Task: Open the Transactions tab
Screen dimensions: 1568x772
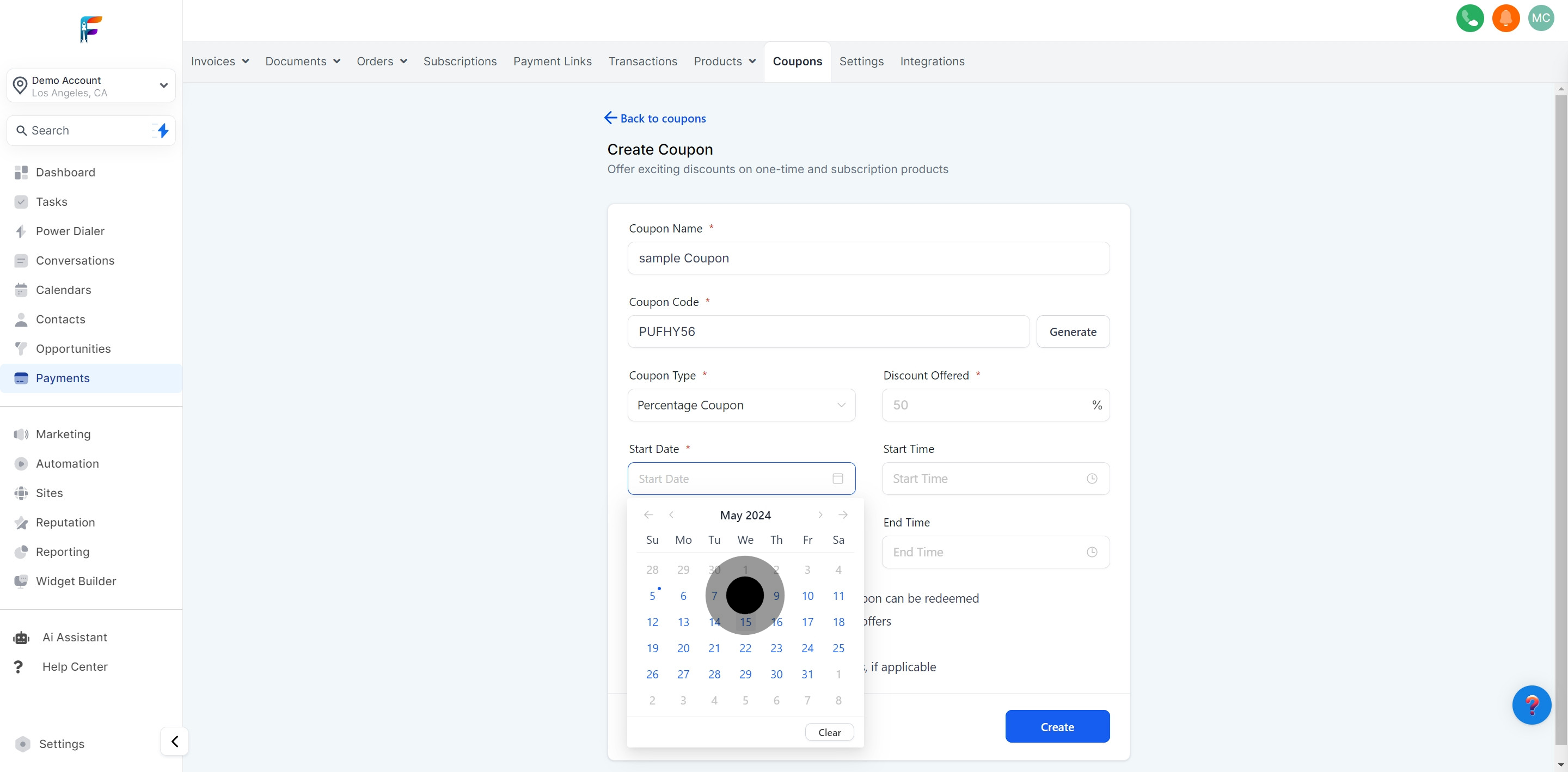Action: pos(643,62)
